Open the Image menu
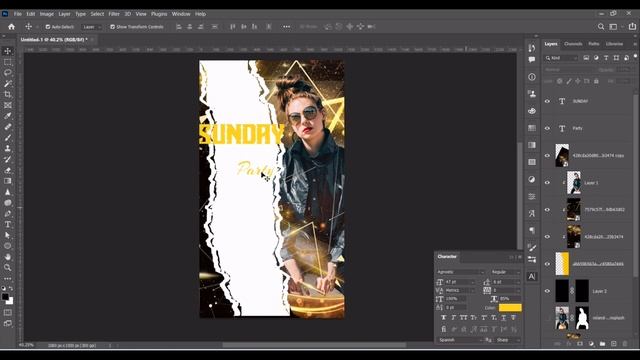 click(47, 14)
